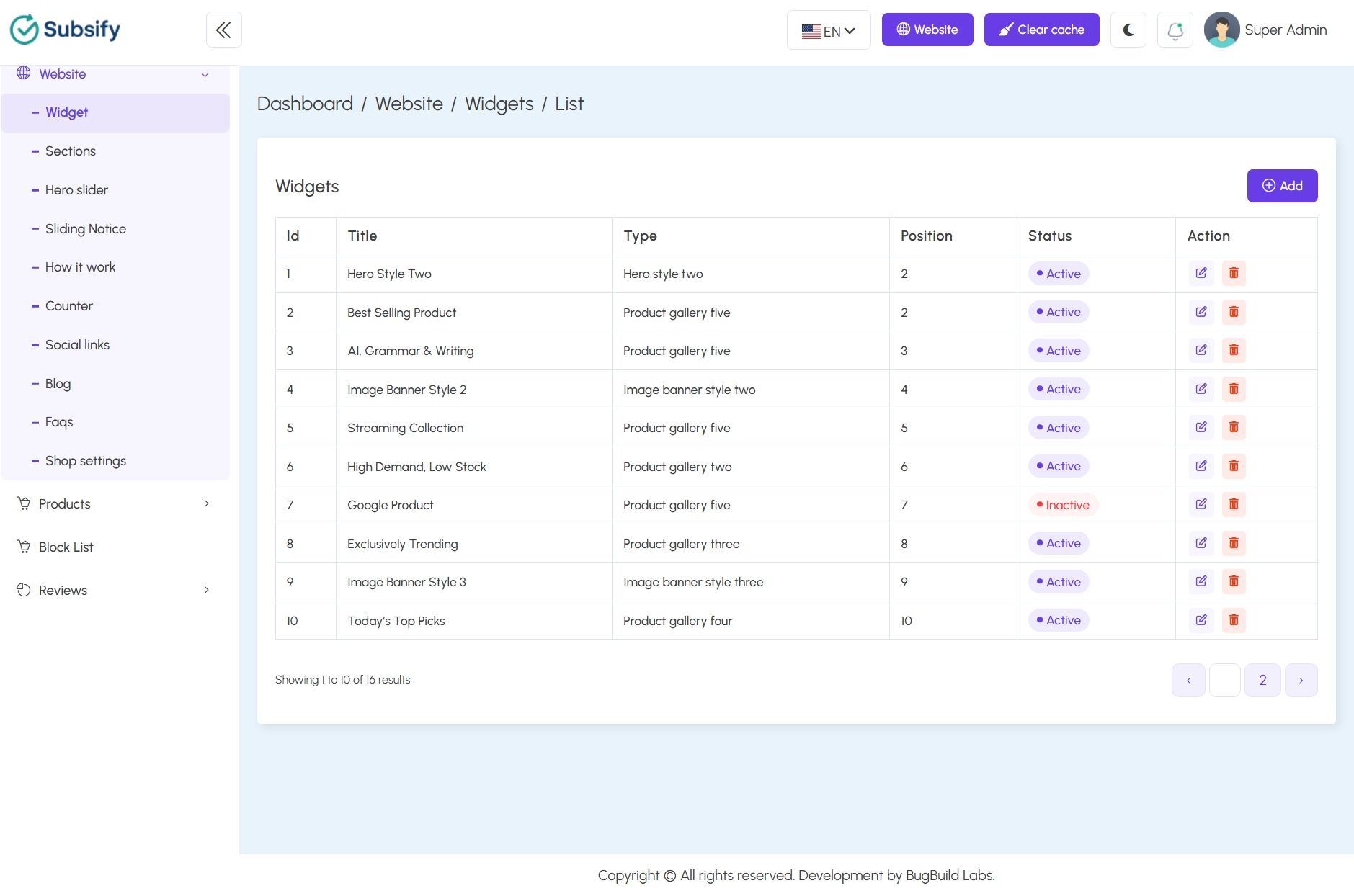
Task: Delete the Google Product widget
Action: pos(1234,504)
